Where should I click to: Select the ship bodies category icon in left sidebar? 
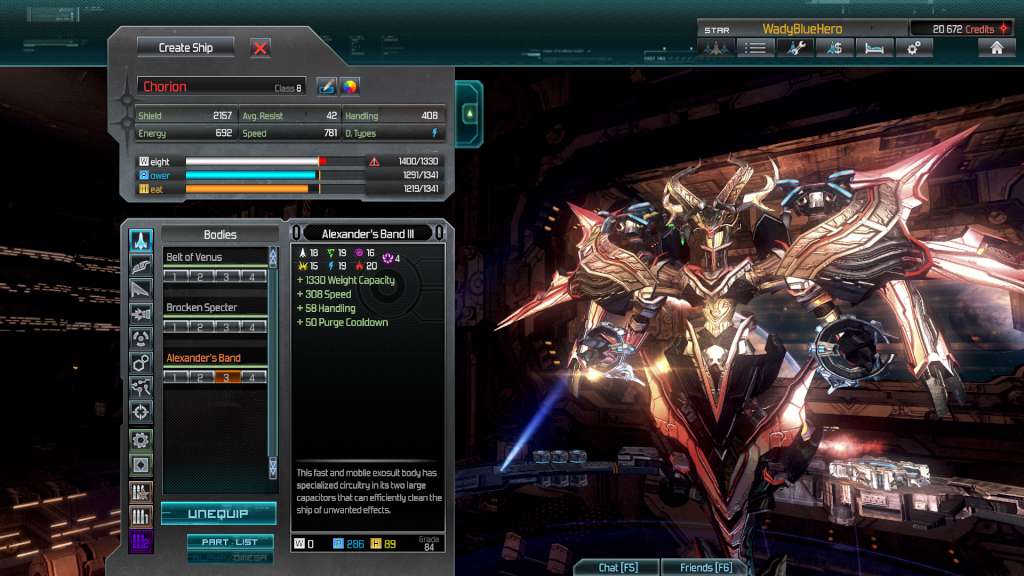point(140,238)
